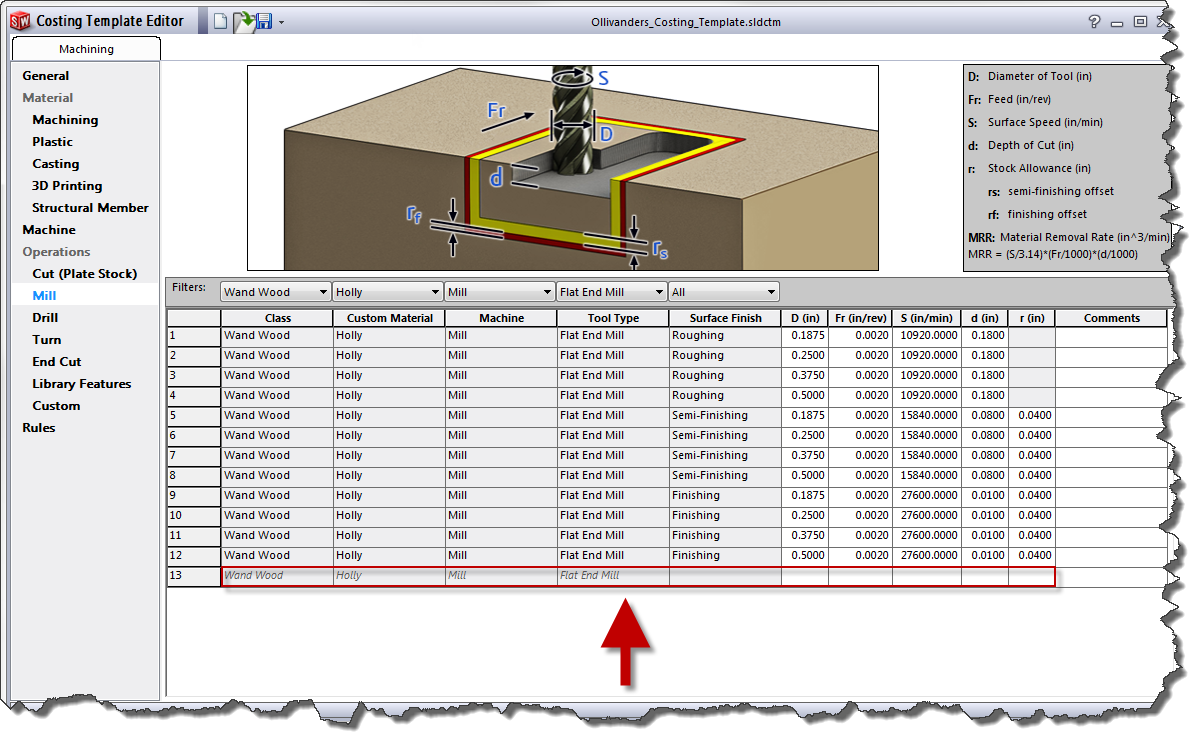1204x743 pixels.
Task: Open the Holly material filter
Action: (x=388, y=292)
